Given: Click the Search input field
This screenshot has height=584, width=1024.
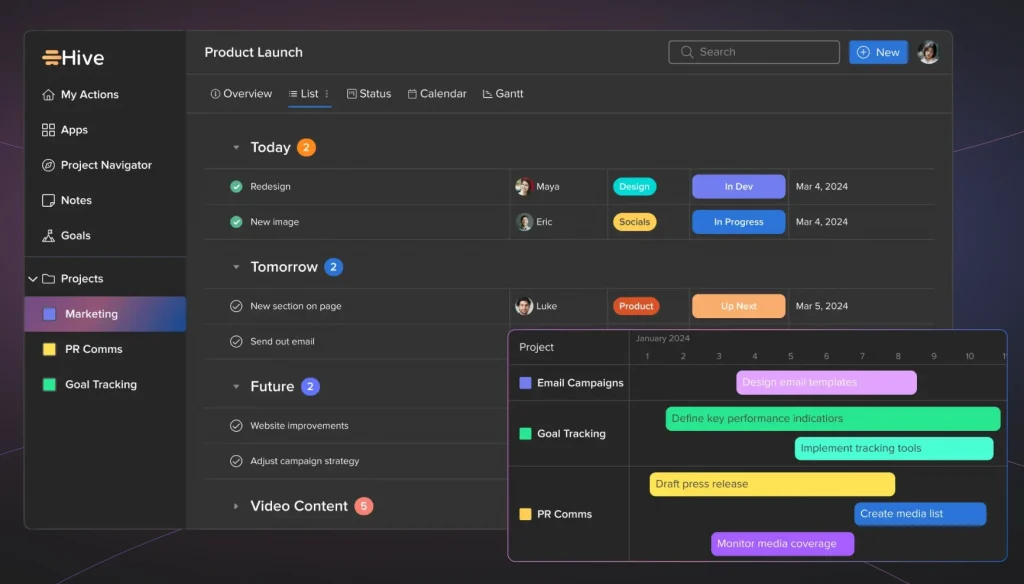Looking at the screenshot, I should (x=754, y=52).
